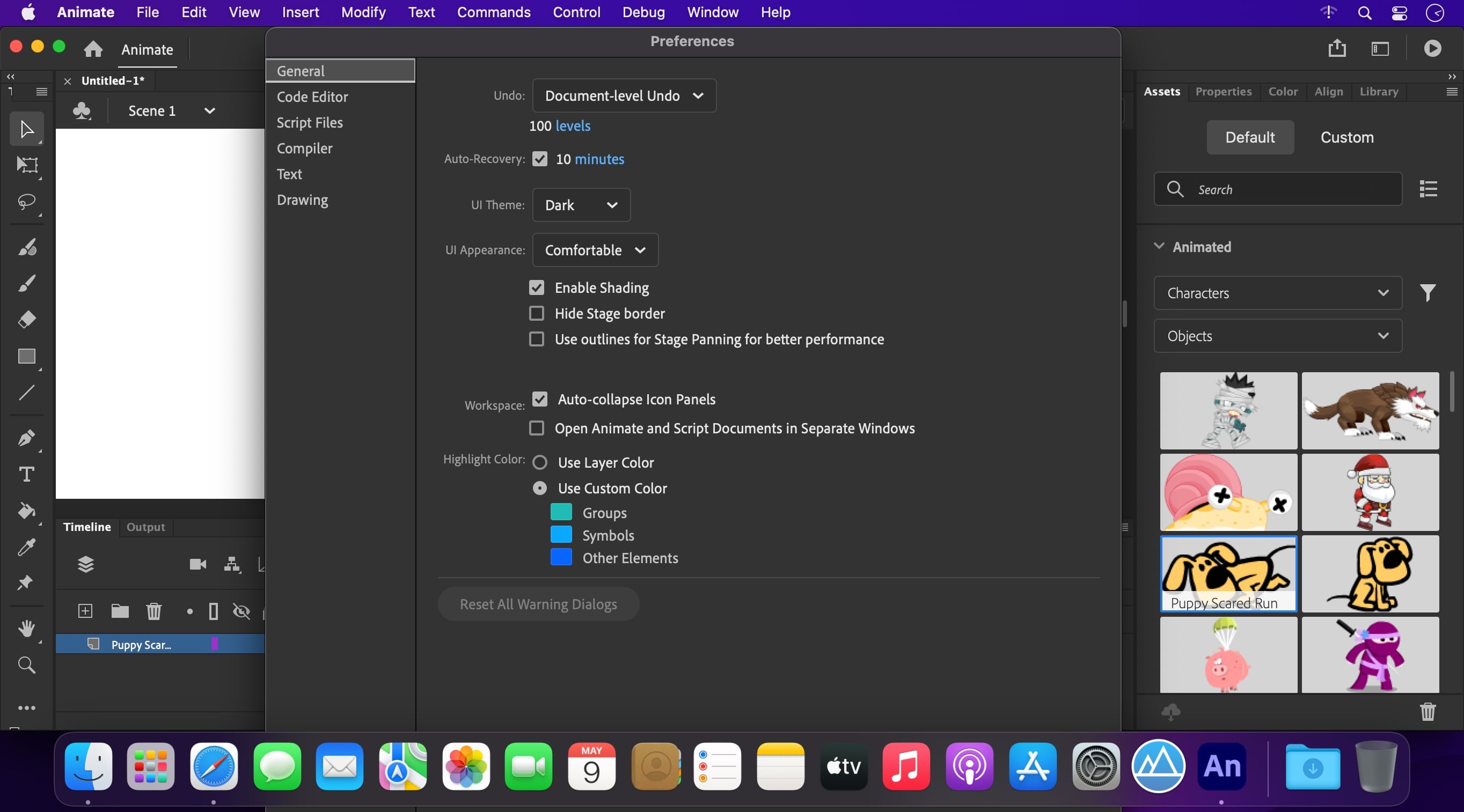Select the Eraser tool
Image resolution: width=1464 pixels, height=812 pixels.
pos(27,320)
